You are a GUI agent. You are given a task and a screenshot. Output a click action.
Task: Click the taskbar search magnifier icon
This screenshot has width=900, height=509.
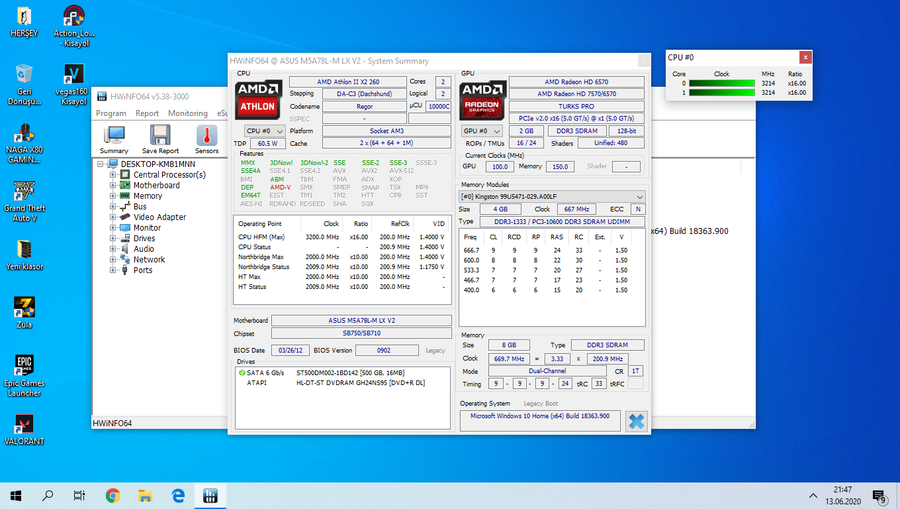pyautogui.click(x=48, y=495)
